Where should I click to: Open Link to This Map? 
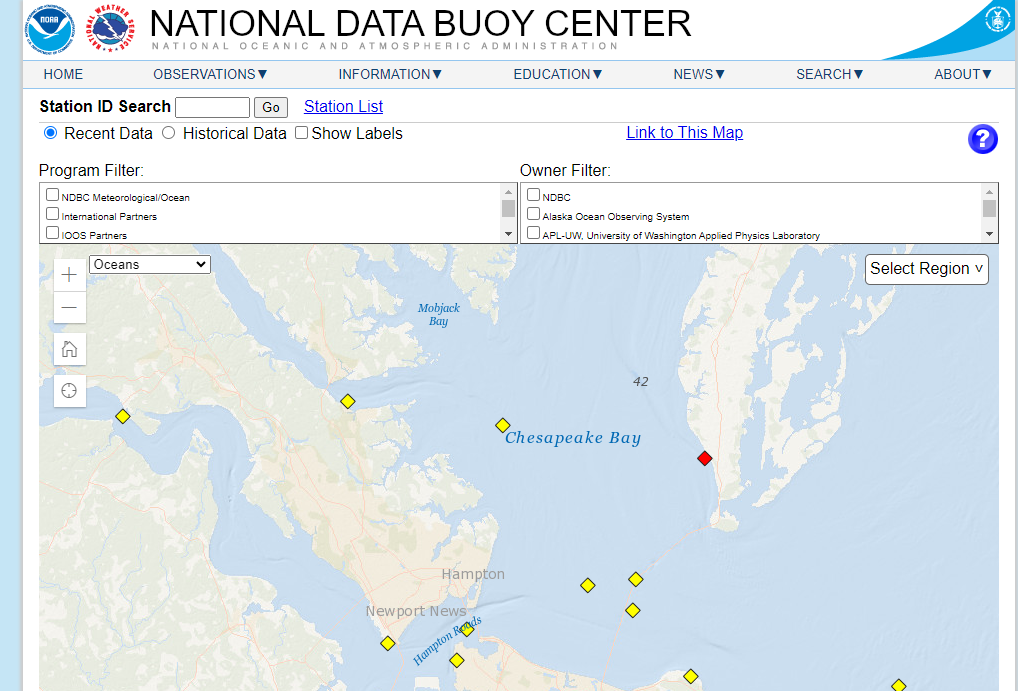[684, 132]
